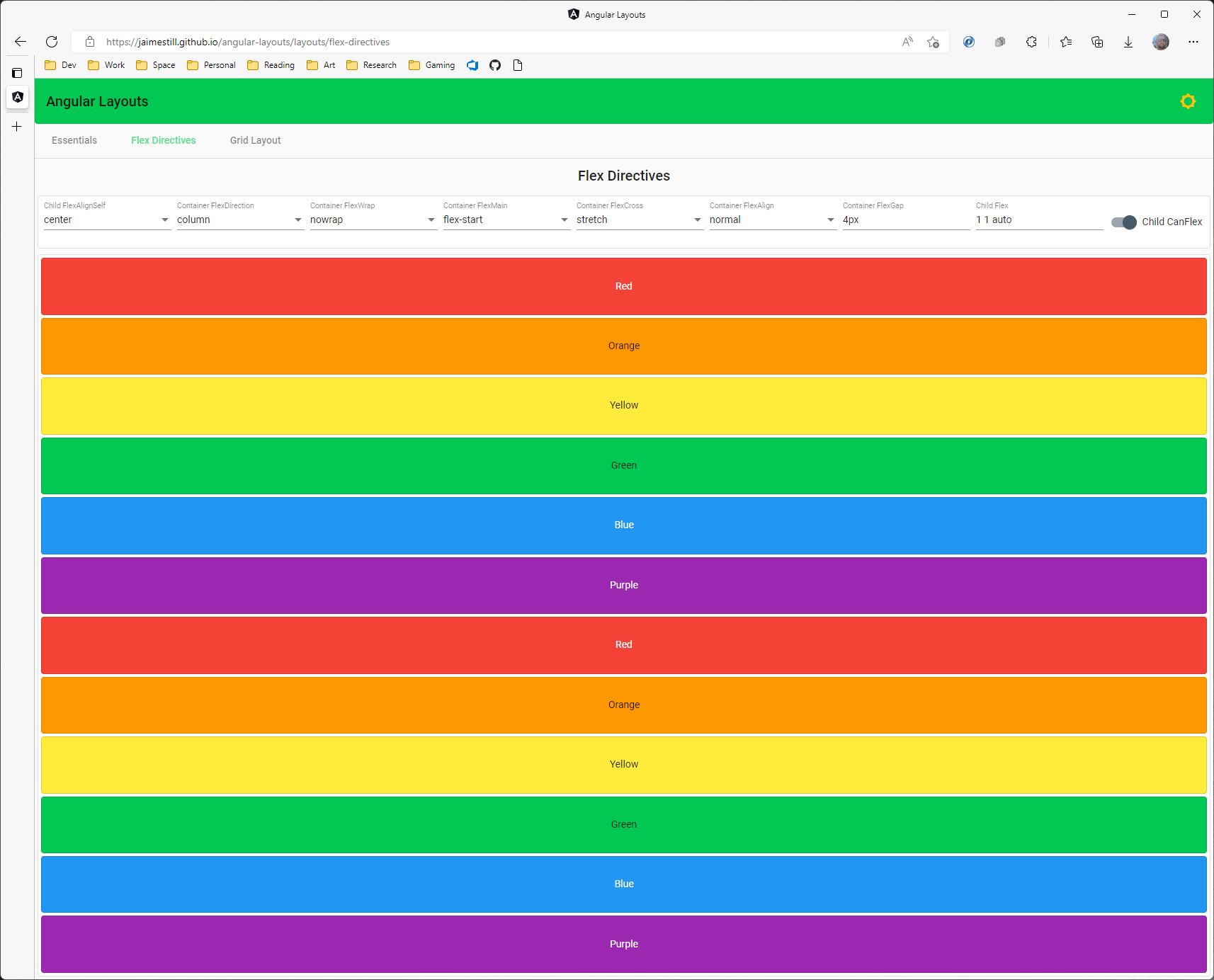Open the browser Downloads icon
The width and height of the screenshot is (1214, 980).
[1128, 42]
